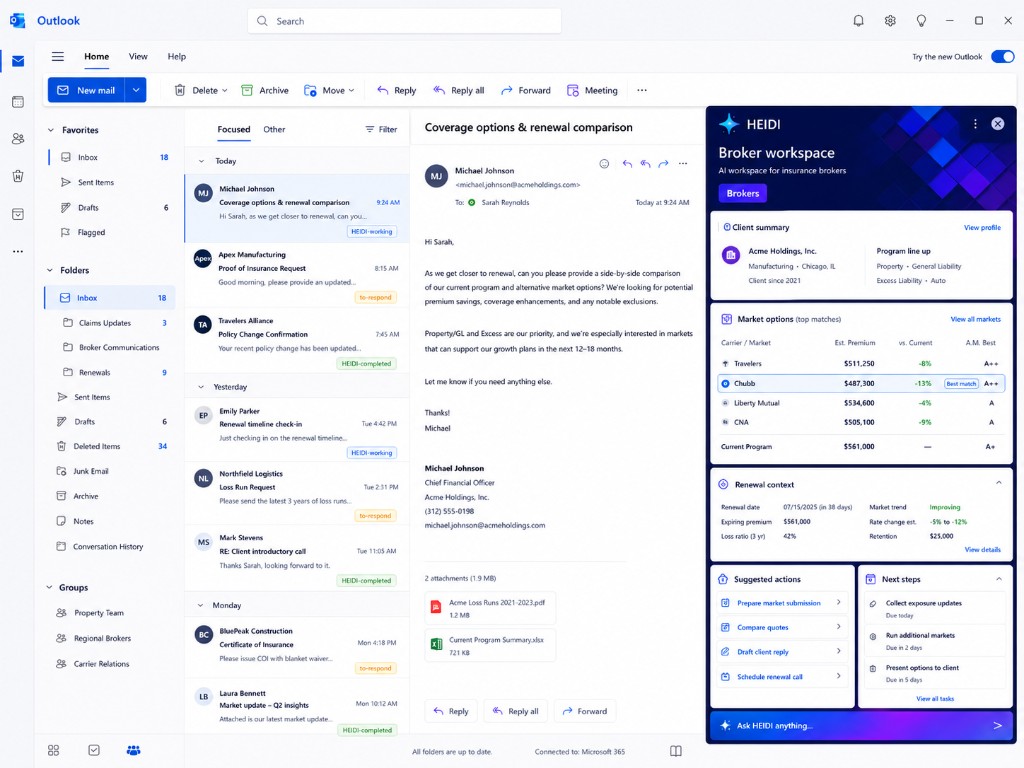Screen dimensions: 1024x768
Task: Collapse the Groups section
Action: click(50, 587)
